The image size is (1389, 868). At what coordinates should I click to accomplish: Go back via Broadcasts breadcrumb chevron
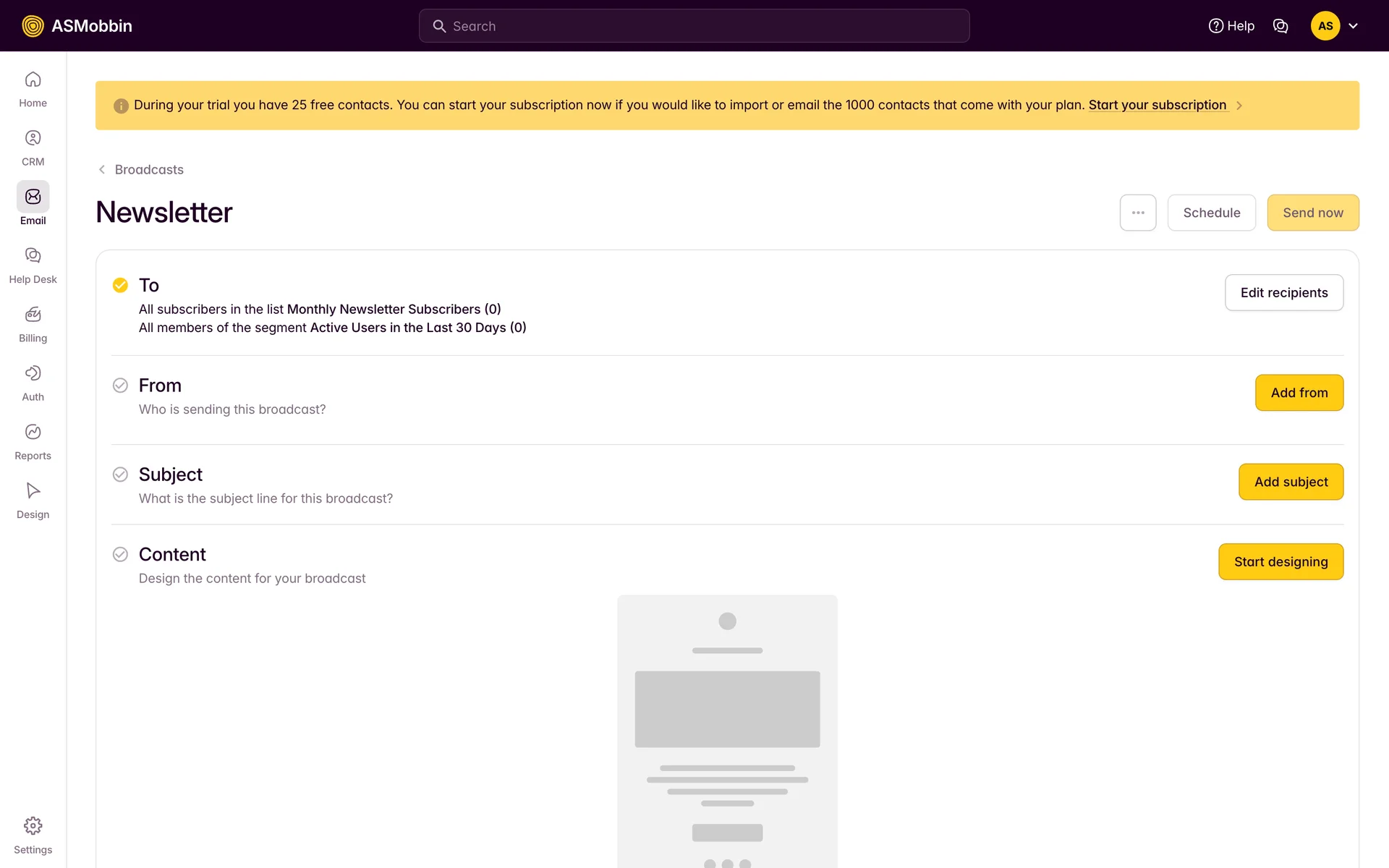[102, 169]
